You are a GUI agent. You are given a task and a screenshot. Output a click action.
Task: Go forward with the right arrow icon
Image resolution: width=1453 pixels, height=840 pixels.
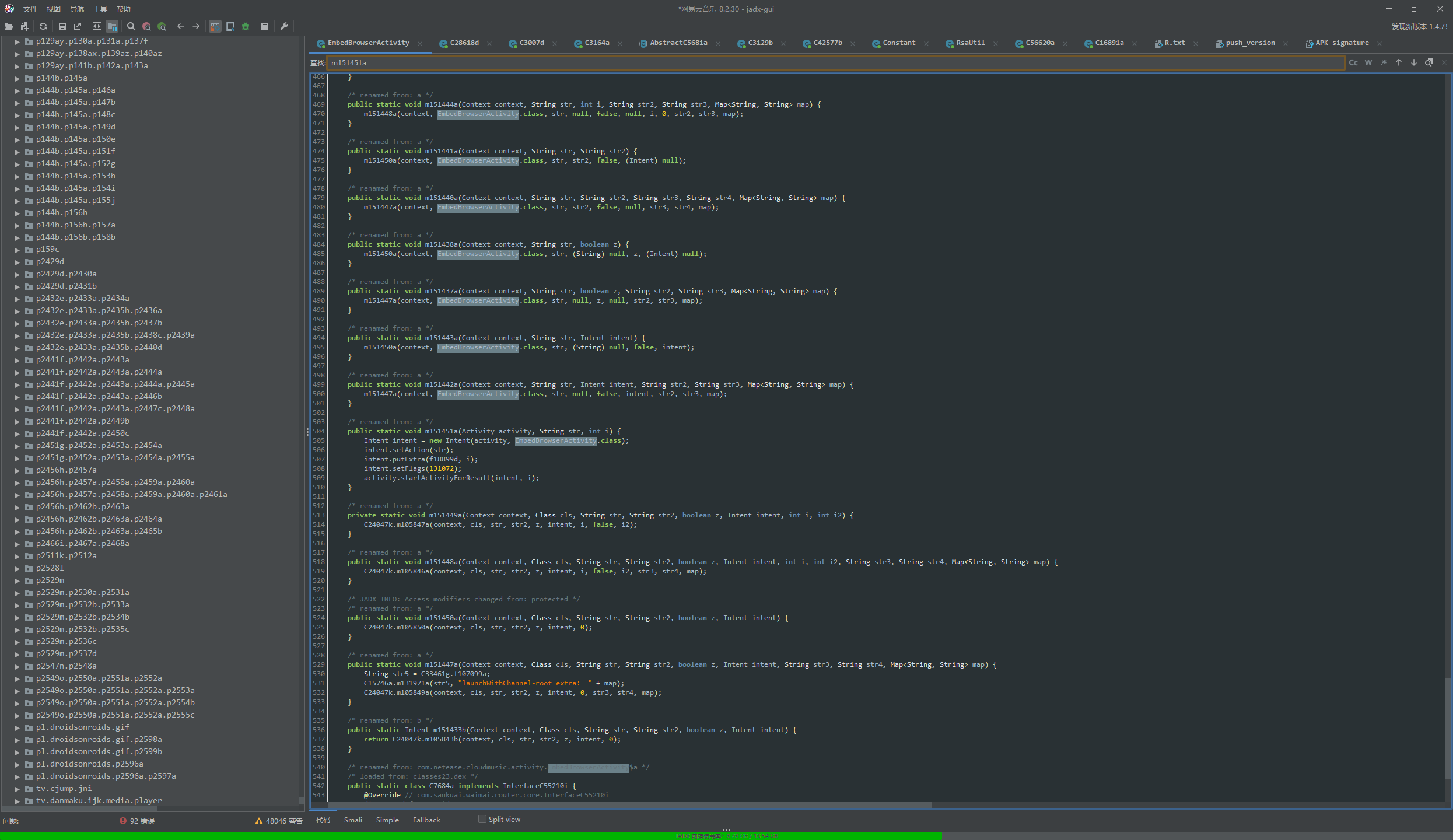coord(196,26)
